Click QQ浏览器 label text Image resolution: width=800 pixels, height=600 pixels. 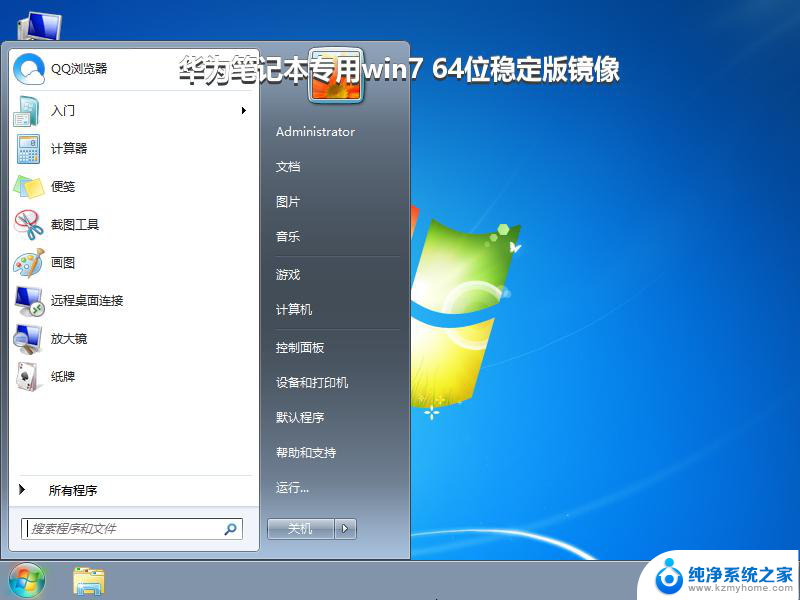point(79,69)
